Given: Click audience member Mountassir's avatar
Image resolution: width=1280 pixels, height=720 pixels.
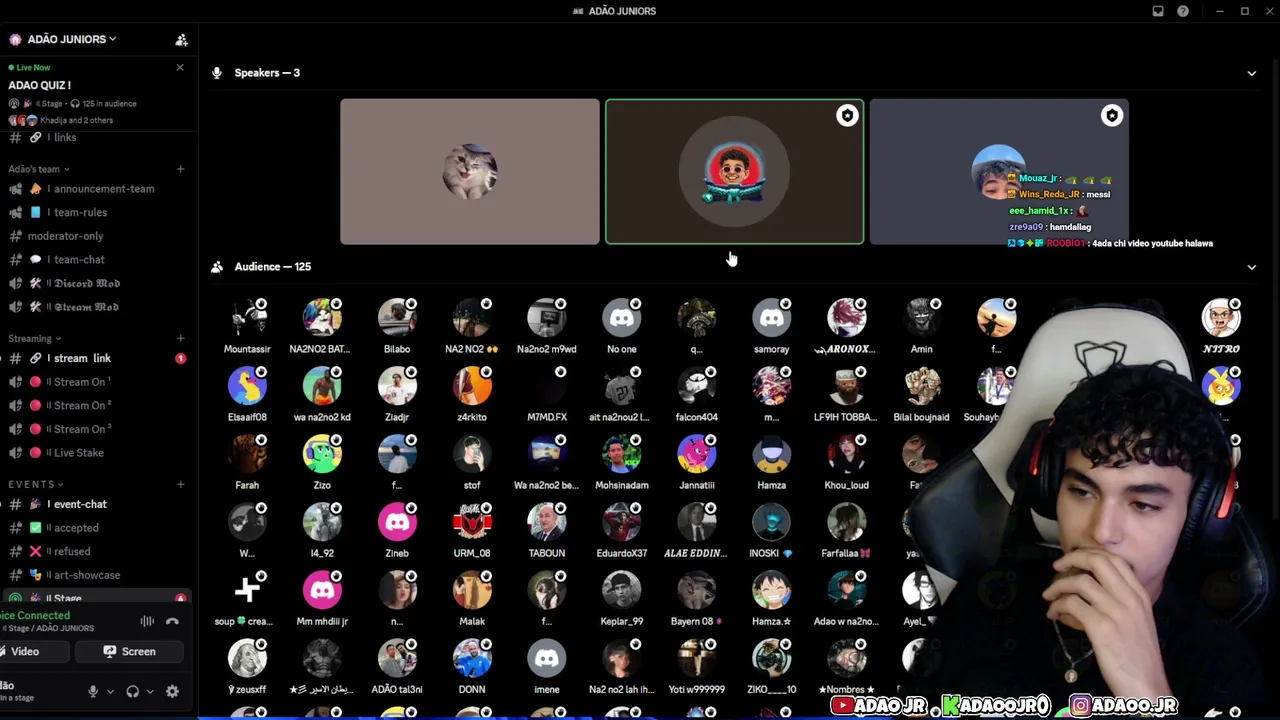Looking at the screenshot, I should 247,318.
